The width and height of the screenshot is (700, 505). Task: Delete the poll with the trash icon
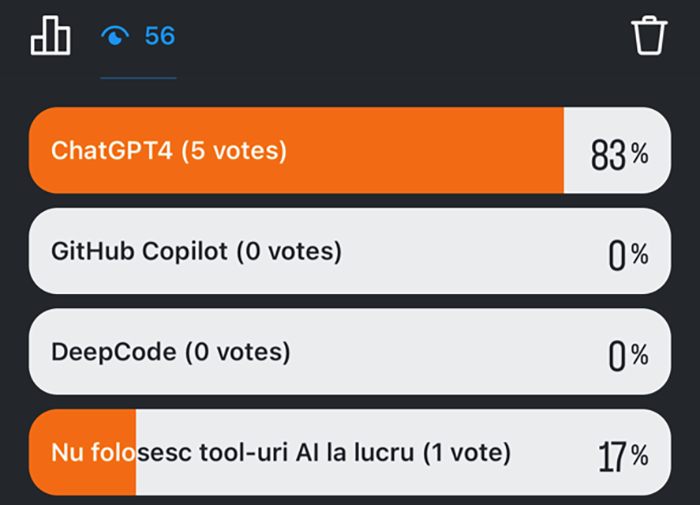(x=648, y=37)
